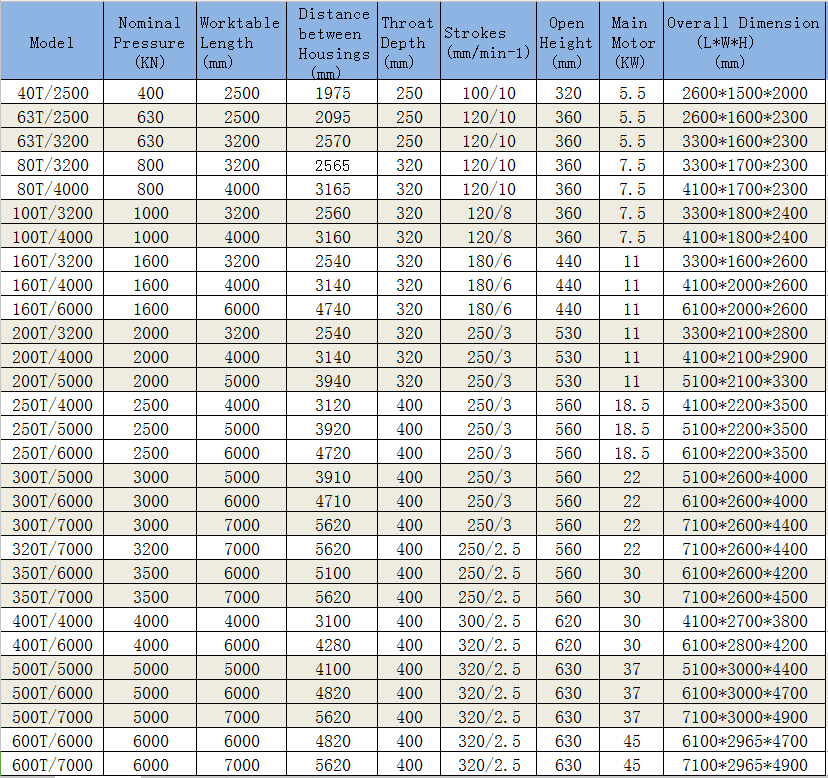Select the 600T/7000 model cell
The height and width of the screenshot is (778, 828).
pos(53,765)
